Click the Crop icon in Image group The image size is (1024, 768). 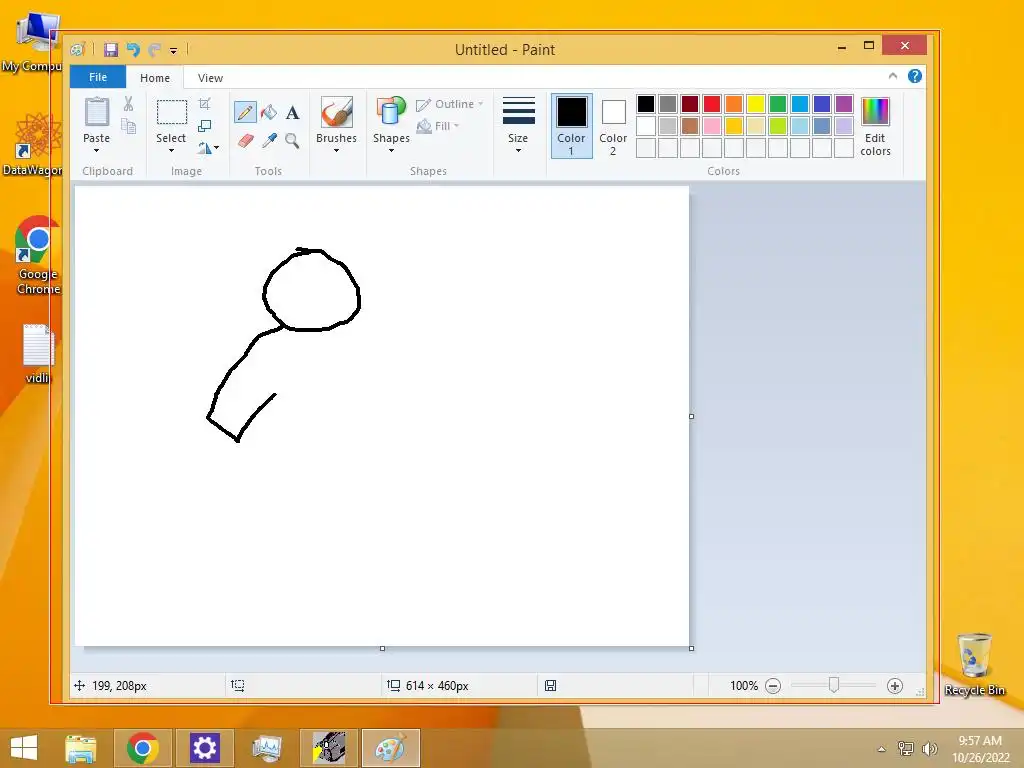point(204,104)
